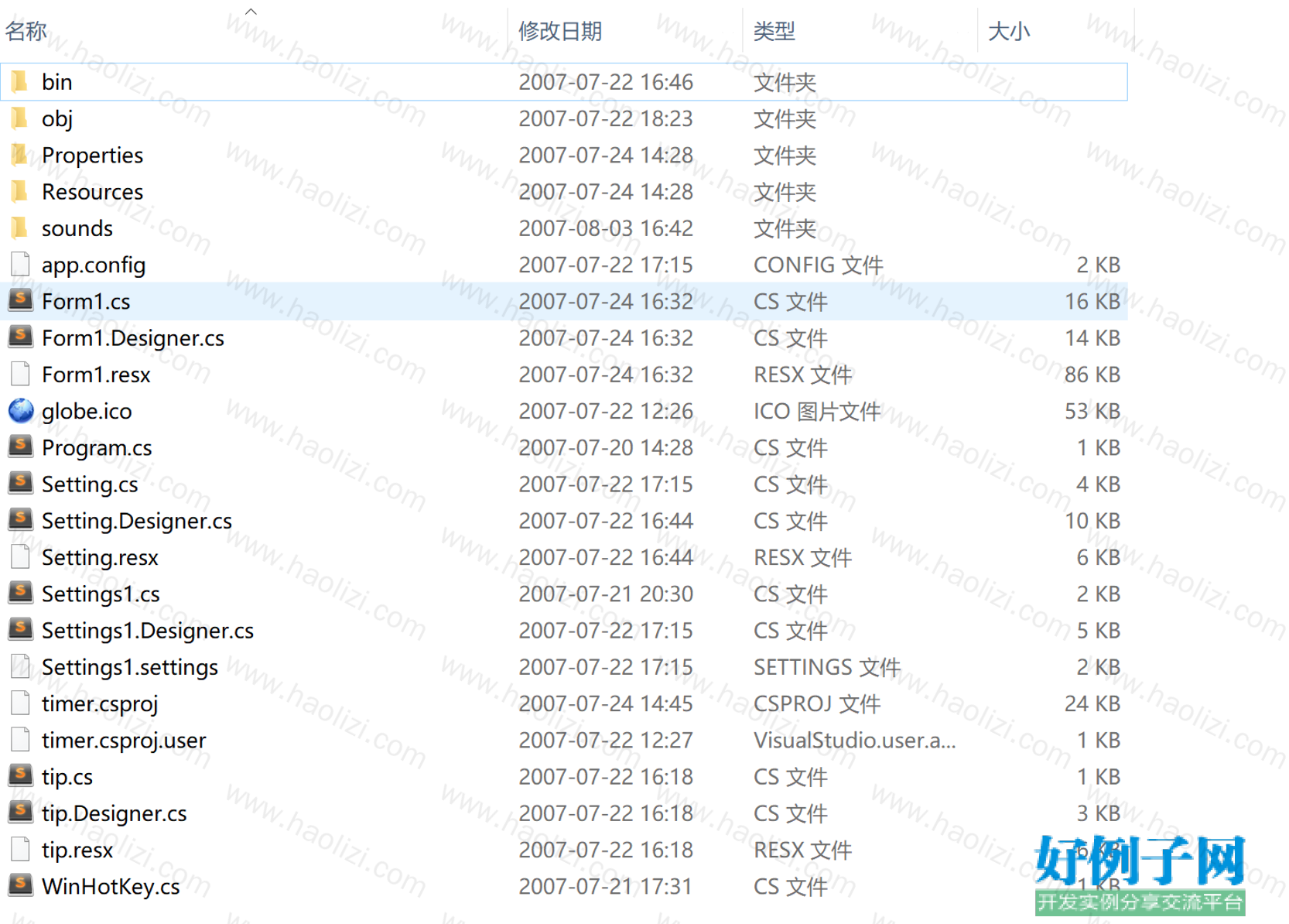Select the file name 'timer.csproj.user'
Screen dimensions: 1289x924
click(124, 741)
